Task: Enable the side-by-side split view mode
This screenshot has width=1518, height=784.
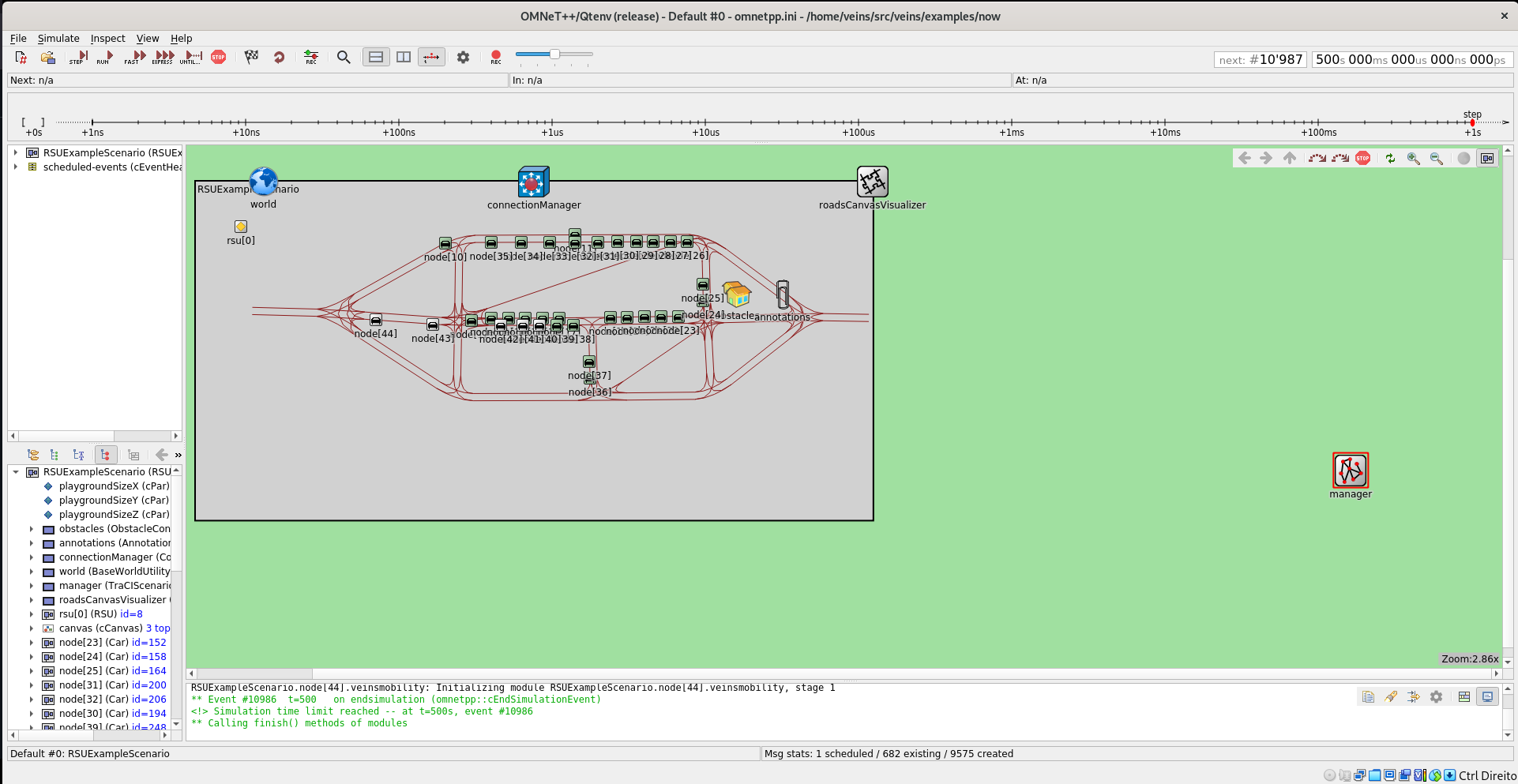Action: [x=403, y=57]
